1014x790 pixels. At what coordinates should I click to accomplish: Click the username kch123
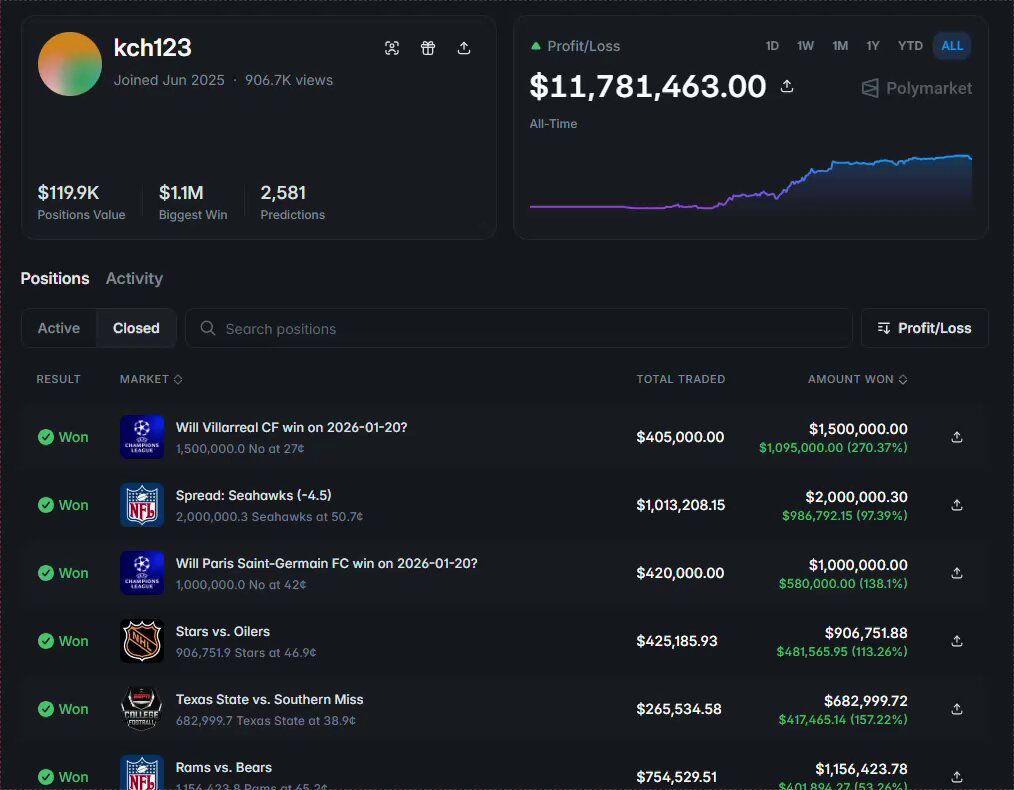(153, 48)
